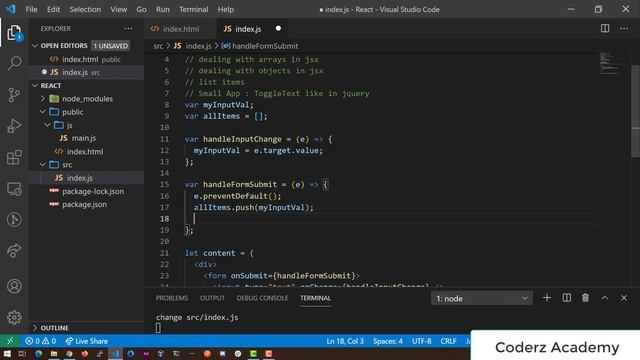This screenshot has height=360, width=640.
Task: Click the remote window status bar icon
Action: 10,341
